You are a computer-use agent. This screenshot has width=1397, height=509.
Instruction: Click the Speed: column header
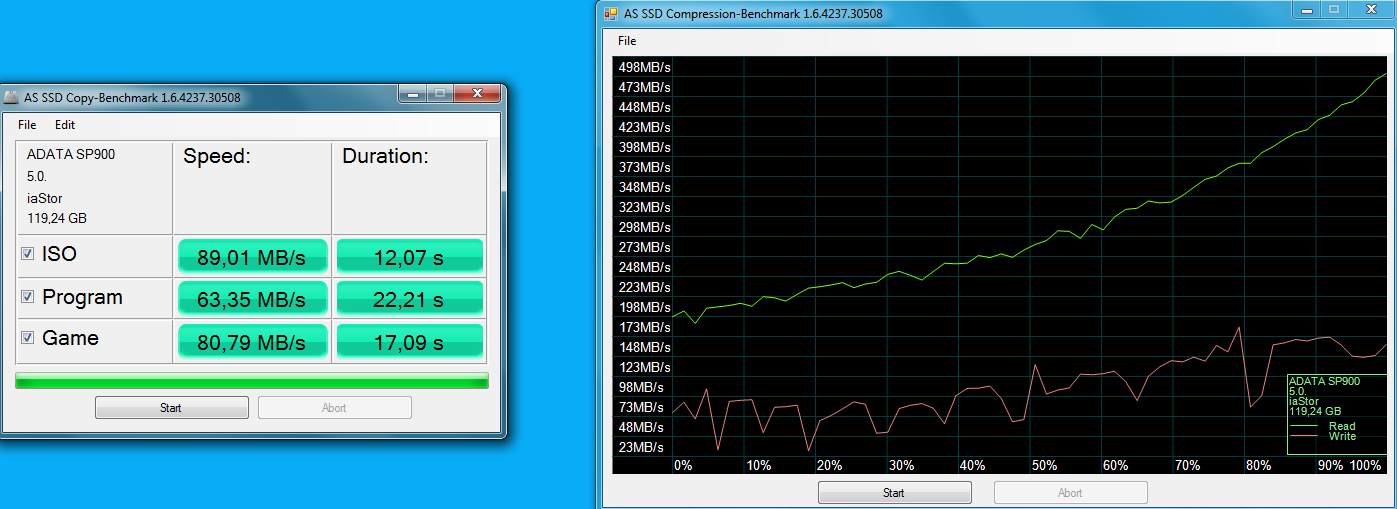coord(216,157)
